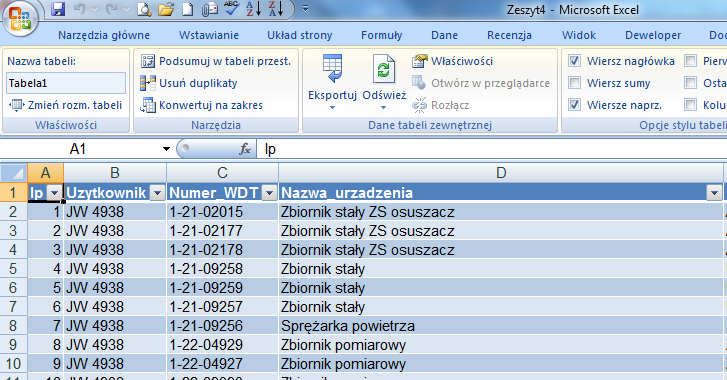727x380 pixels.
Task: Click the Office button orb
Action: [x=19, y=19]
